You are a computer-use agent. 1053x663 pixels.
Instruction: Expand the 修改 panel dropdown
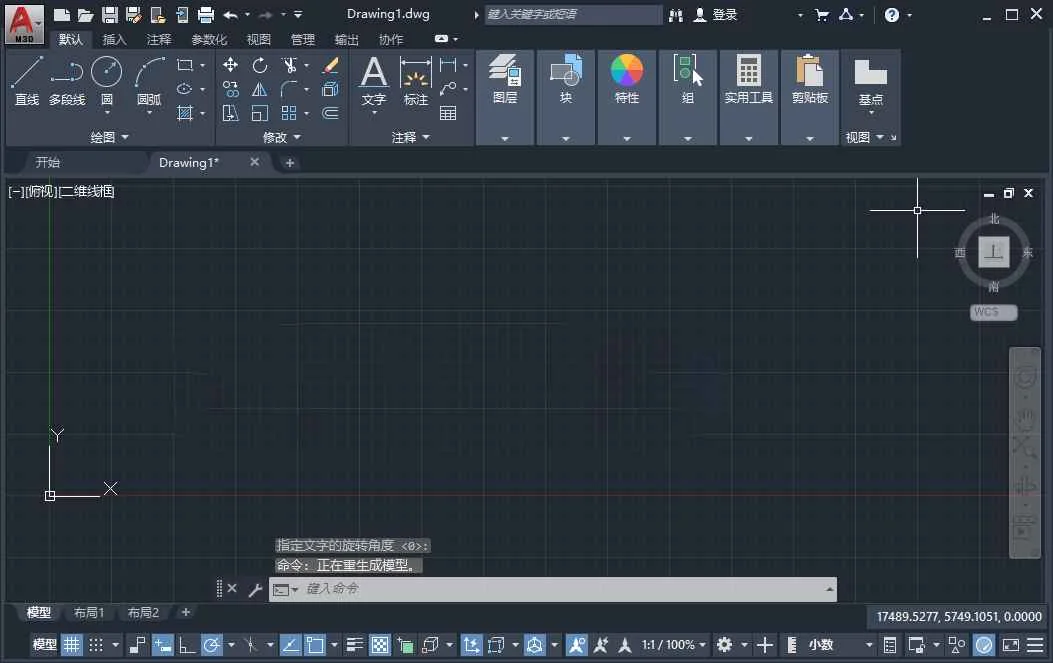(282, 137)
